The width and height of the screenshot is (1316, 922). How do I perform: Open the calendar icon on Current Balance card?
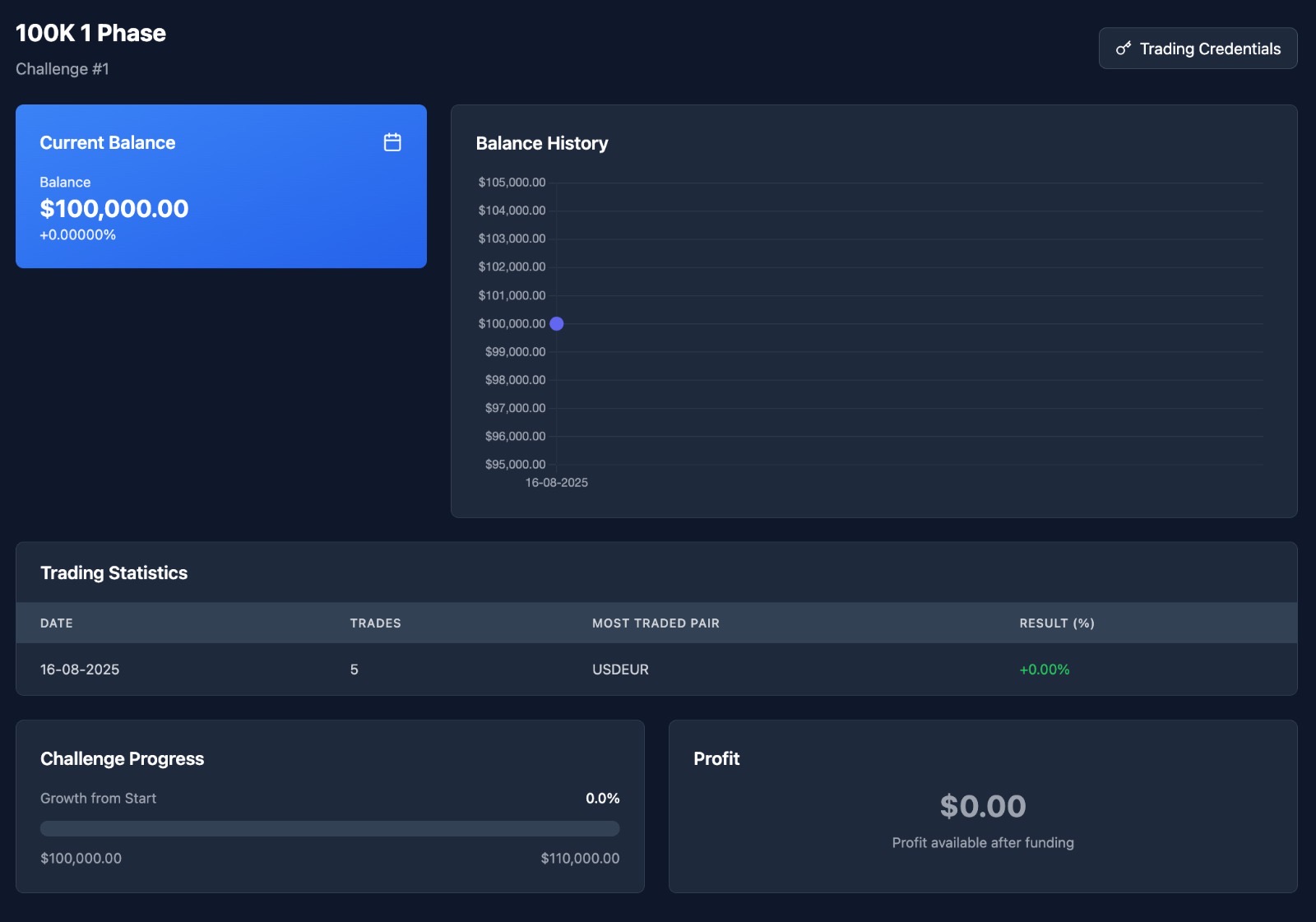coord(392,141)
